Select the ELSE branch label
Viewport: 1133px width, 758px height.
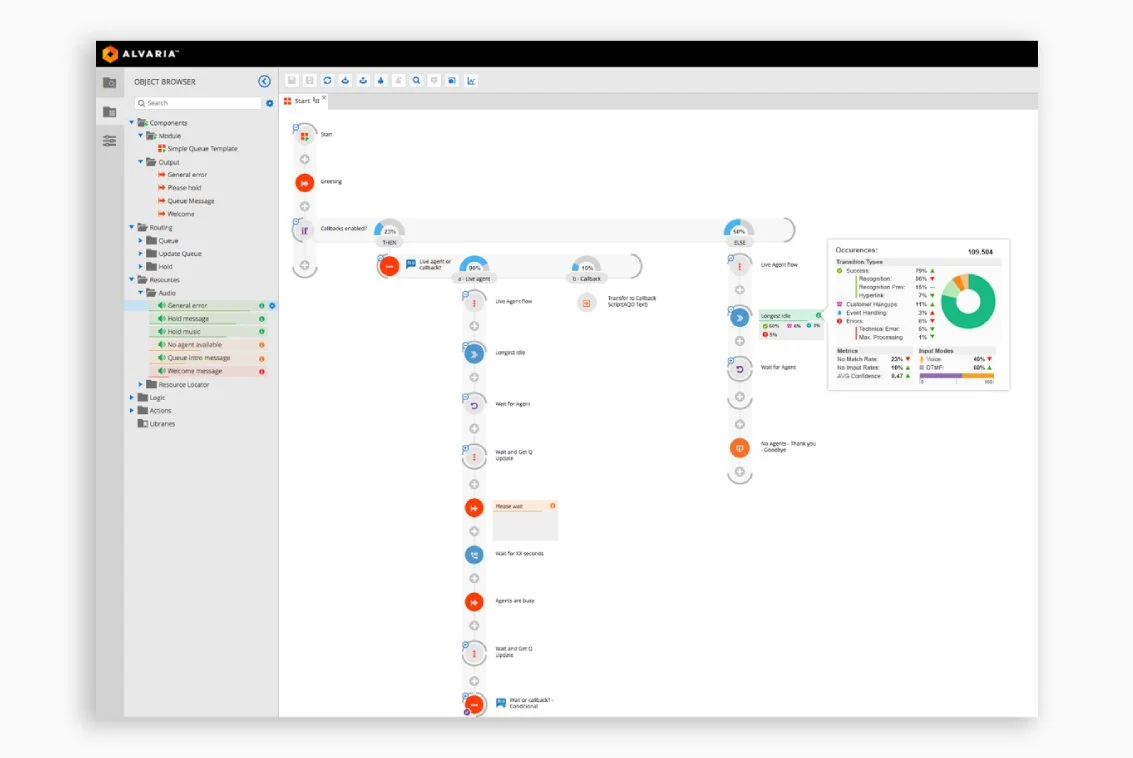coord(739,243)
